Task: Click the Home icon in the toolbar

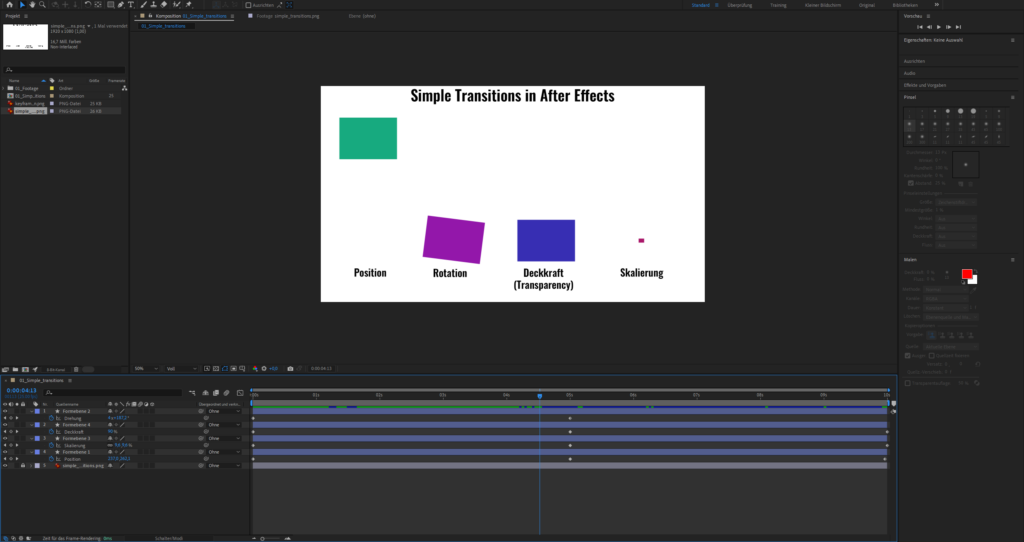Action: coord(9,5)
